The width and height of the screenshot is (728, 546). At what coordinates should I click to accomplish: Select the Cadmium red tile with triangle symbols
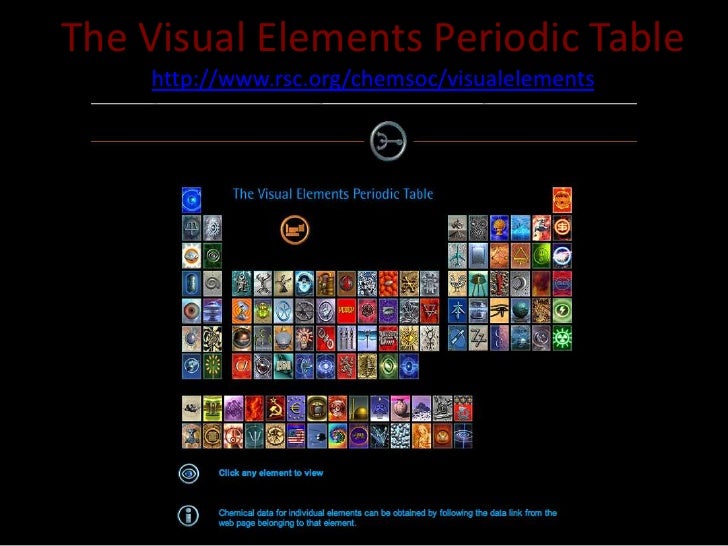pos(429,311)
